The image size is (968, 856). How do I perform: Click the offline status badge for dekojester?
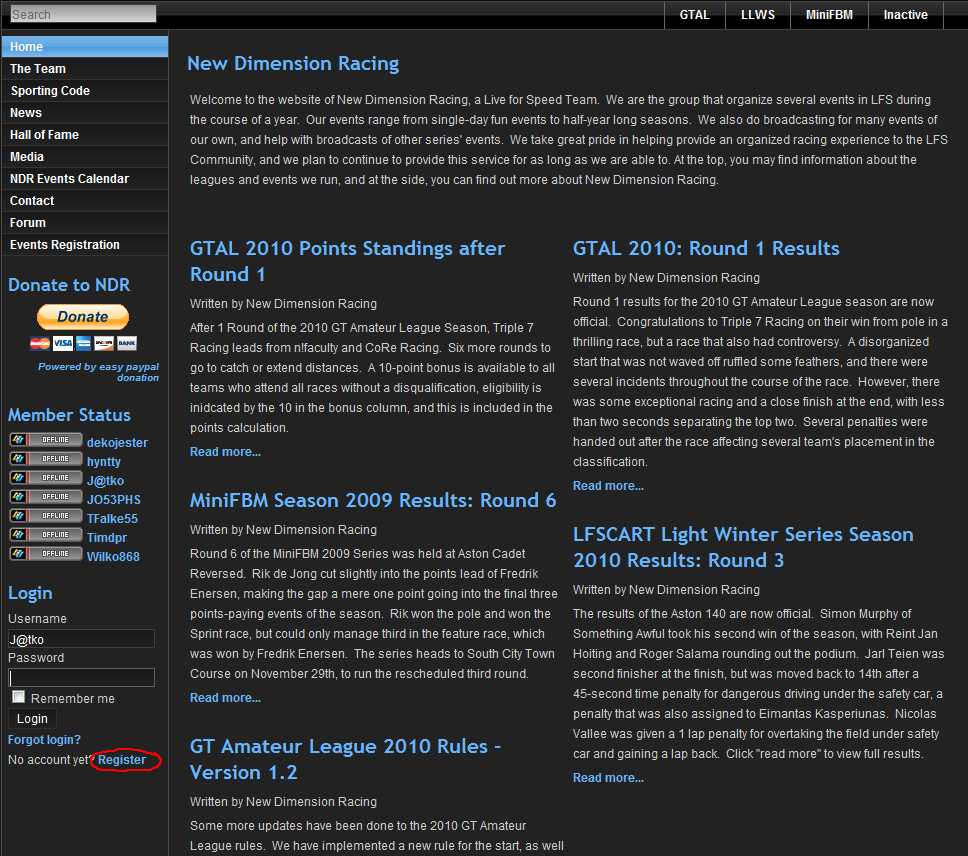[46, 440]
